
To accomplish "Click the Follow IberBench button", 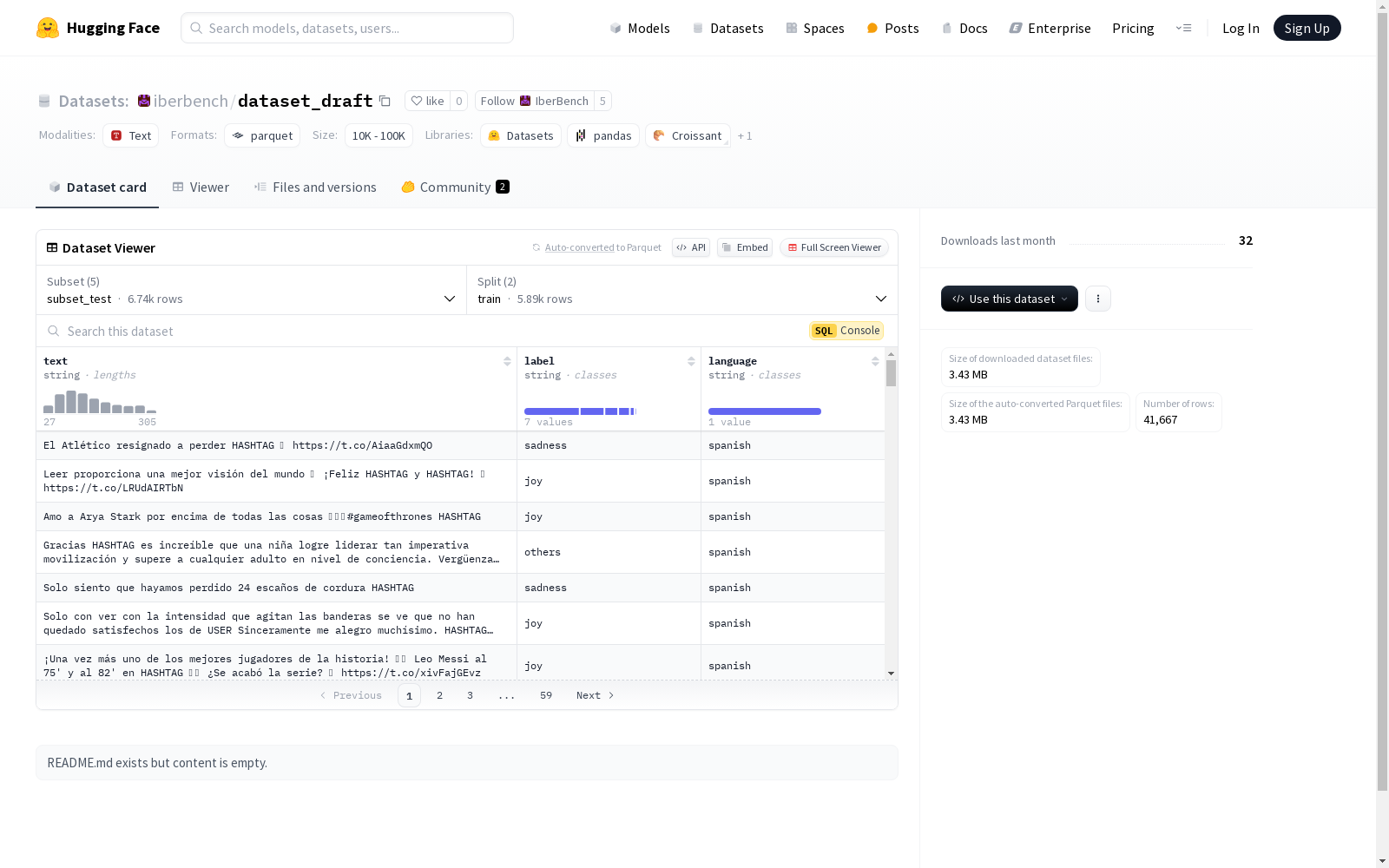I will click(x=534, y=101).
